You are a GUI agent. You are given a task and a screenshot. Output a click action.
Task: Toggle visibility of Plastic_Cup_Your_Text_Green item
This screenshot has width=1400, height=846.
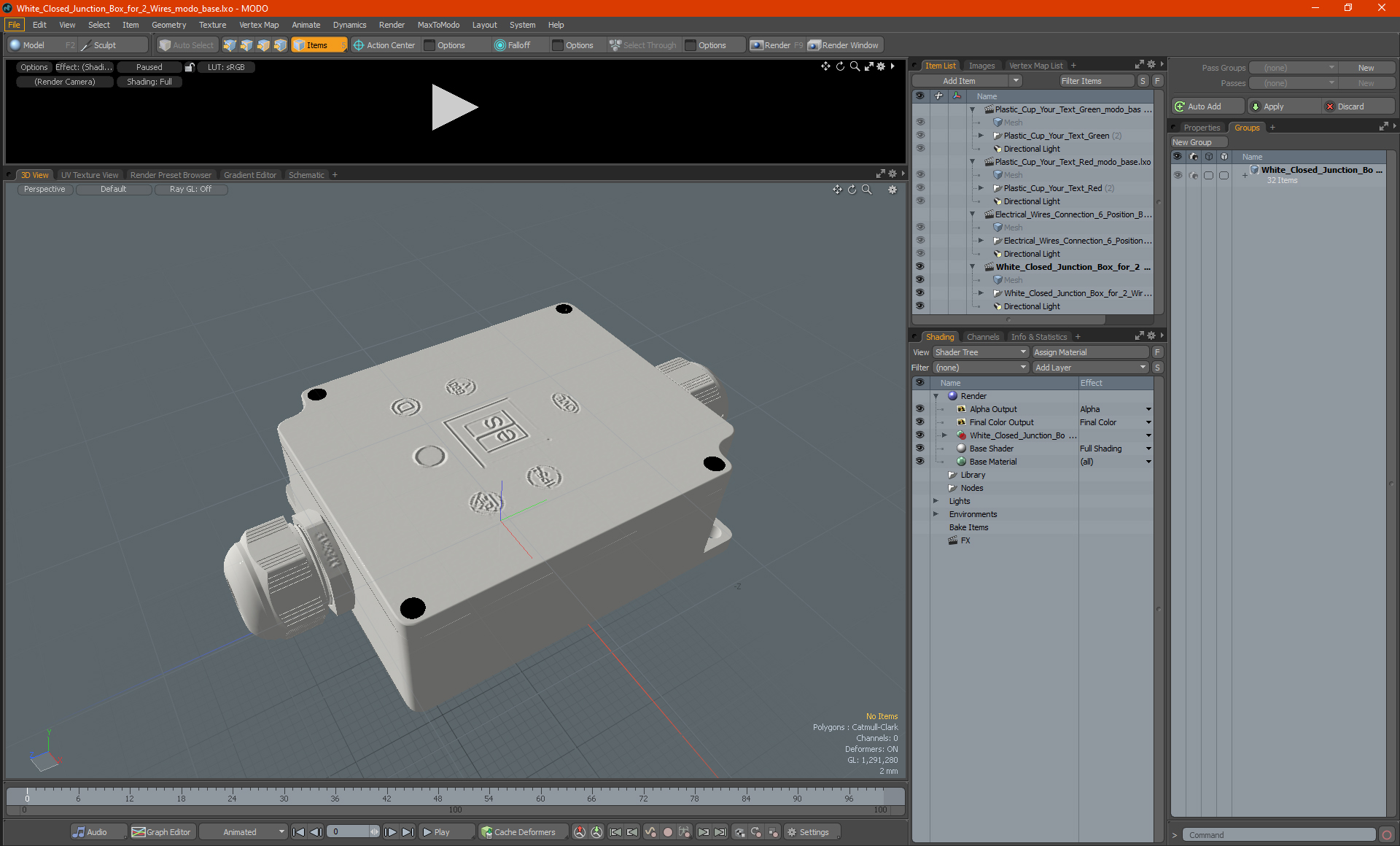point(920,136)
